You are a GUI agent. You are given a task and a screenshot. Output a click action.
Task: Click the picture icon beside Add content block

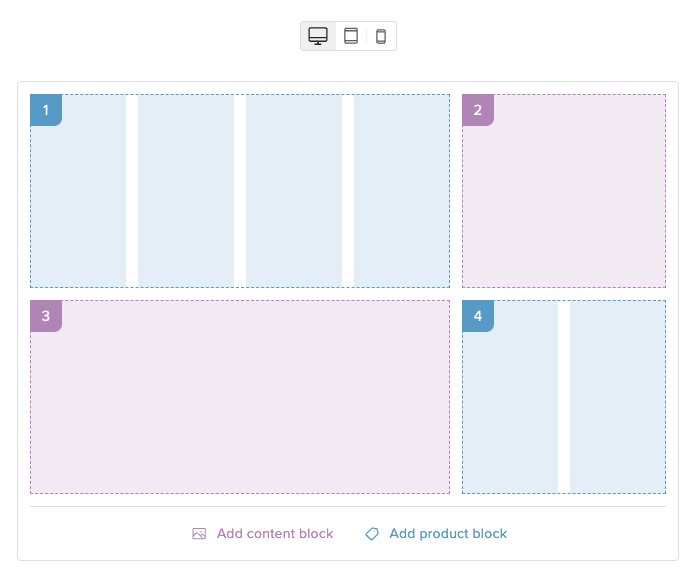click(199, 534)
